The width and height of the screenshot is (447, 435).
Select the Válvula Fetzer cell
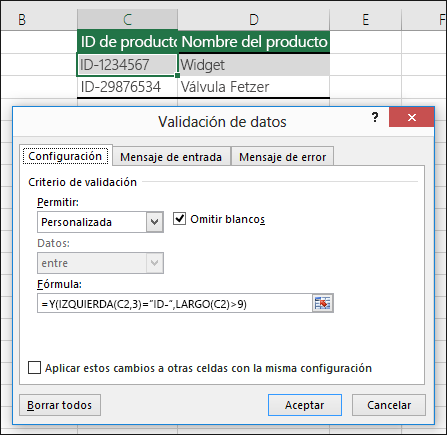[254, 87]
